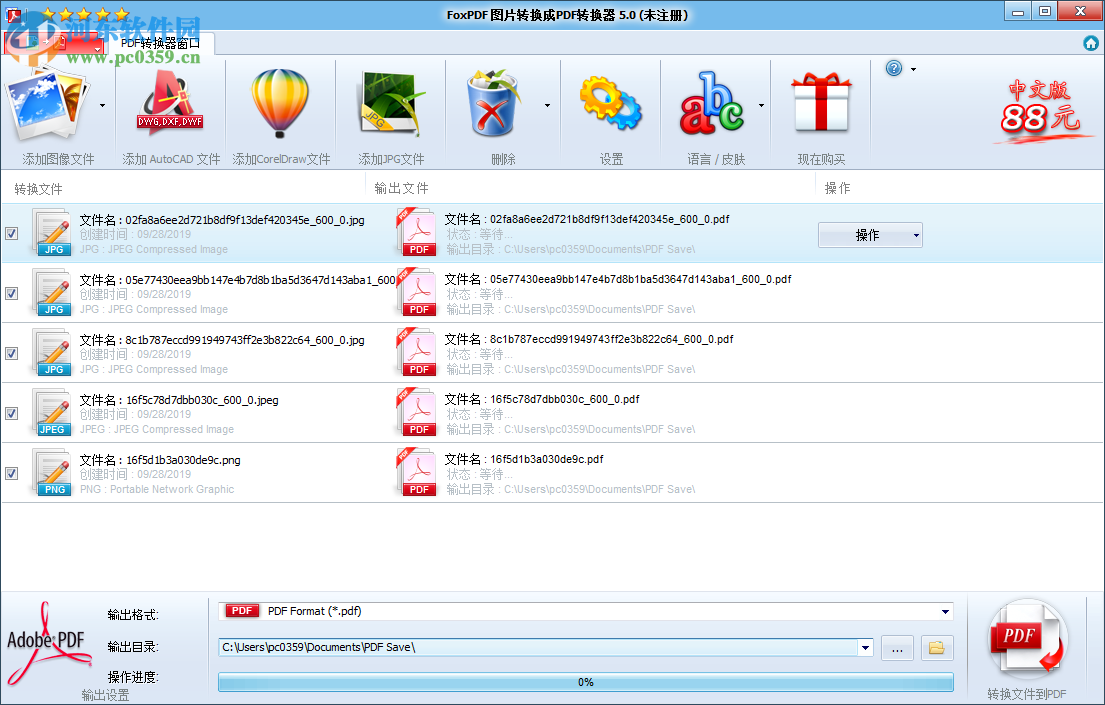Uncheck the 02fa8a6ee2d721b8df9f13def420345e file
Image resolution: width=1105 pixels, height=705 pixels.
pos(12,233)
